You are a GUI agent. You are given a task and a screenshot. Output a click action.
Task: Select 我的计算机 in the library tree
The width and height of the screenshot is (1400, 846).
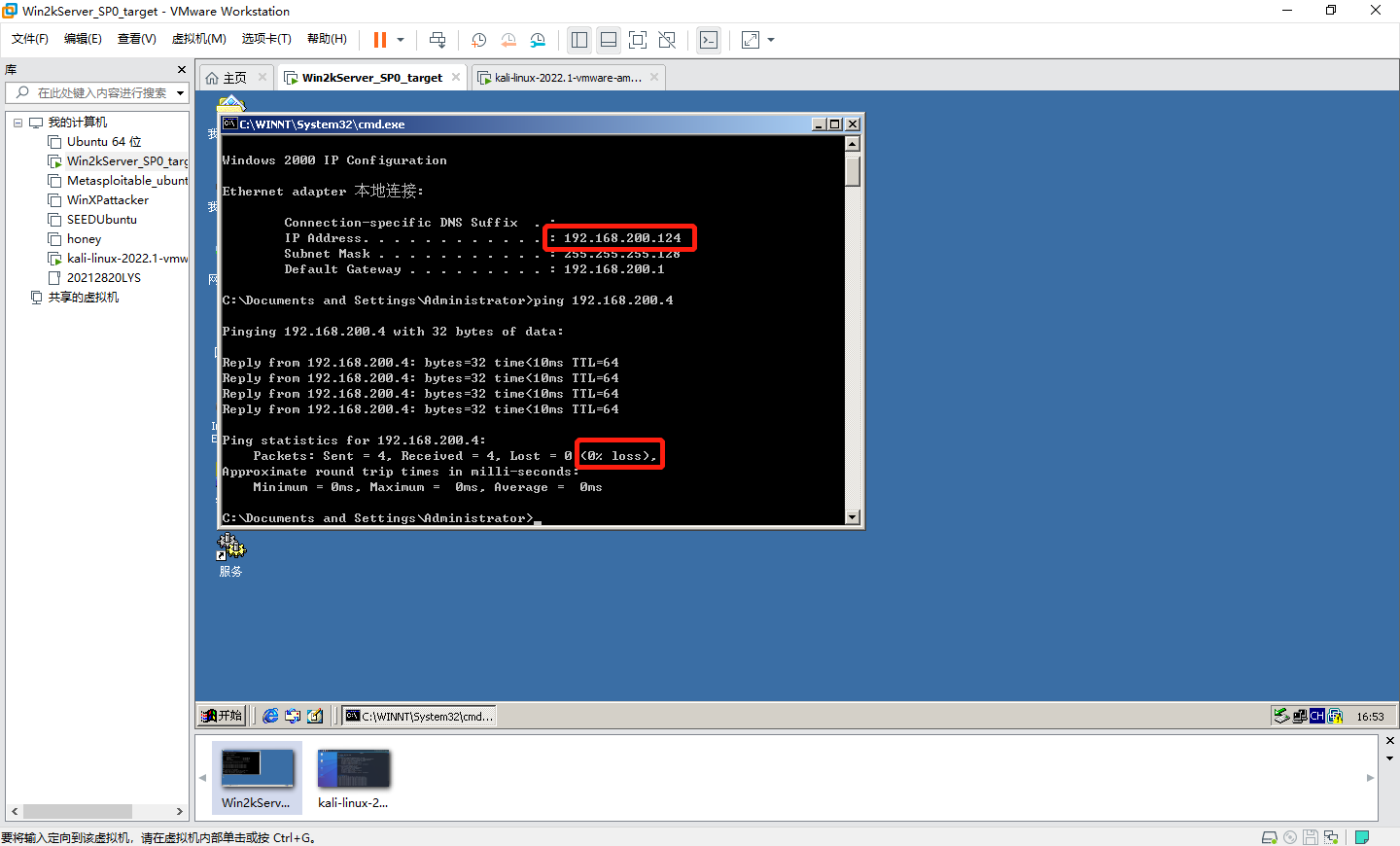[78, 123]
